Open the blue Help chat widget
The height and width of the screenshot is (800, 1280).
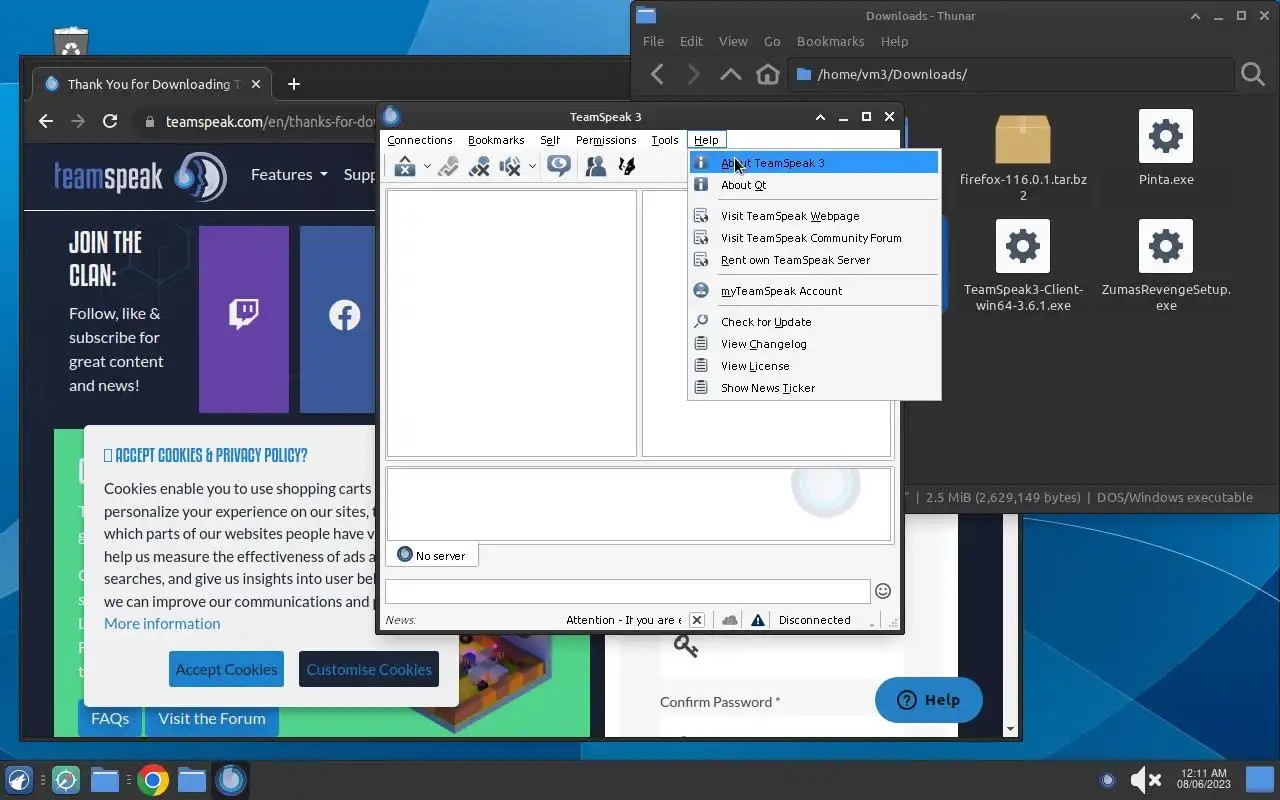[929, 700]
